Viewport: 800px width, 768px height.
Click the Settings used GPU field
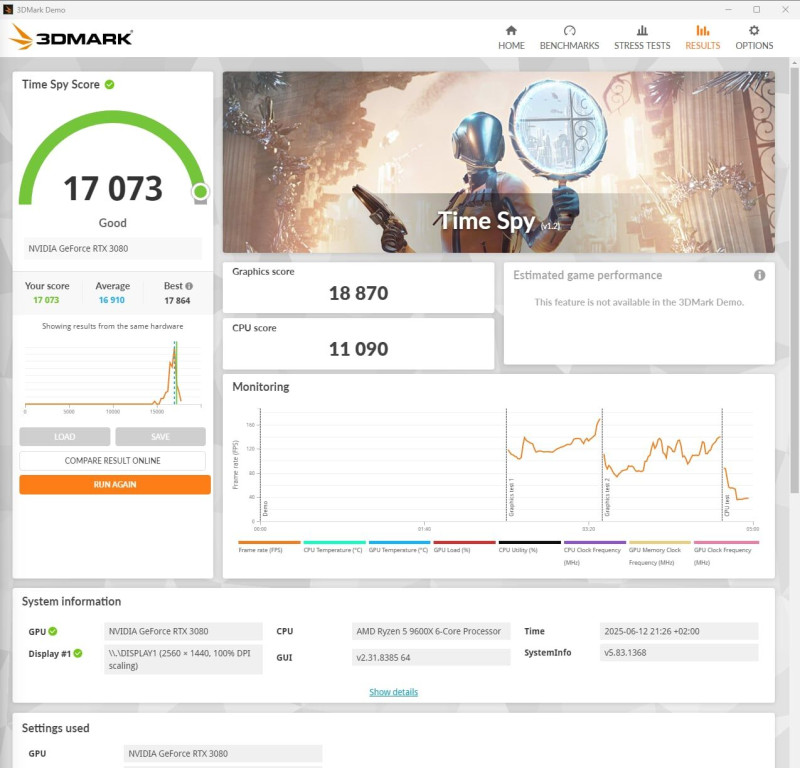223,753
